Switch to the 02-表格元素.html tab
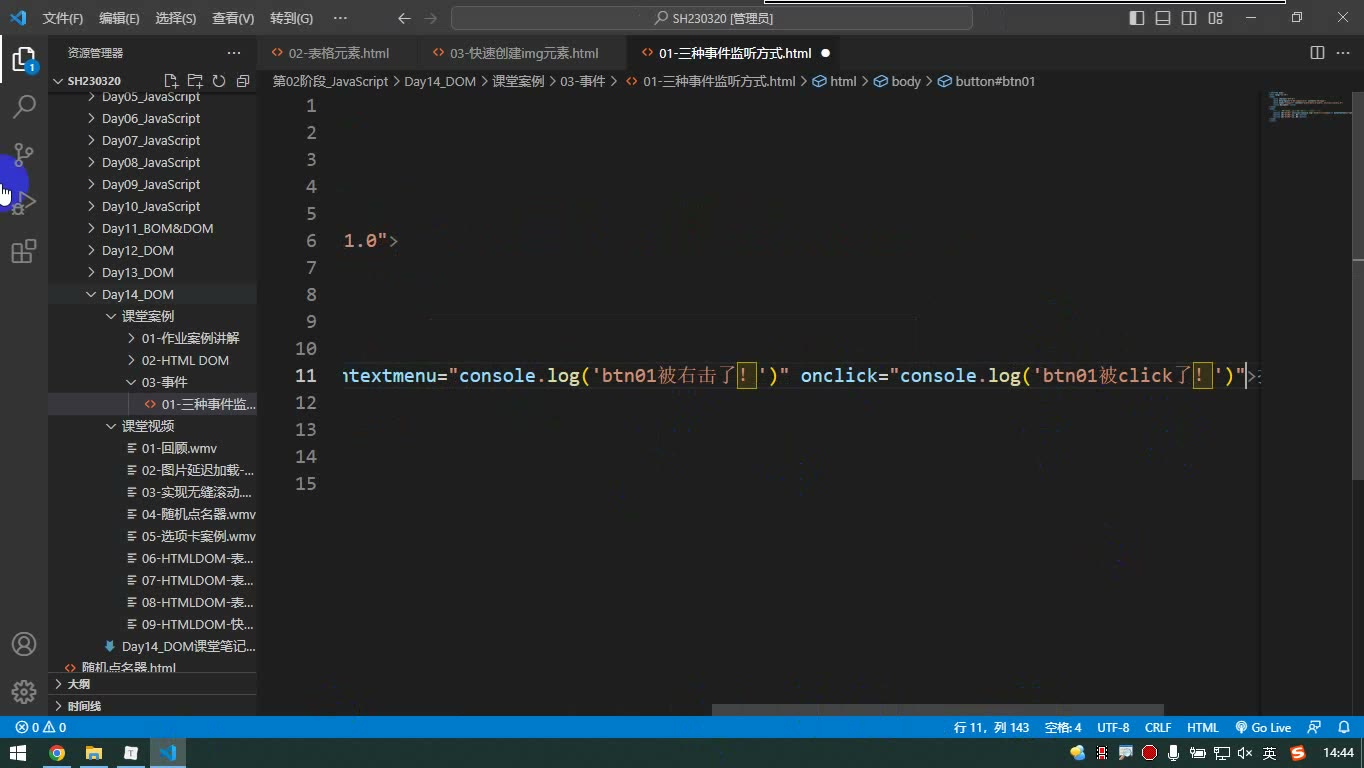Screen dimensions: 1364x768 point(339,53)
